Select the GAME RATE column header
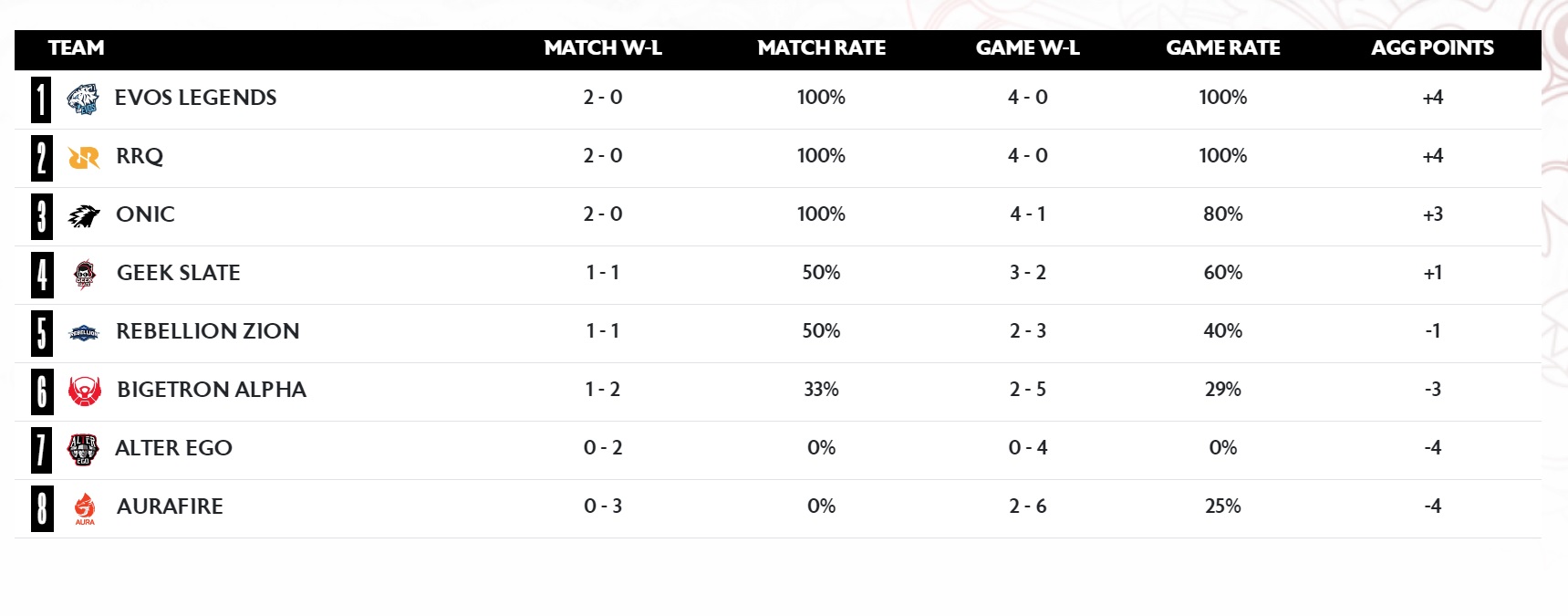 click(x=1223, y=48)
